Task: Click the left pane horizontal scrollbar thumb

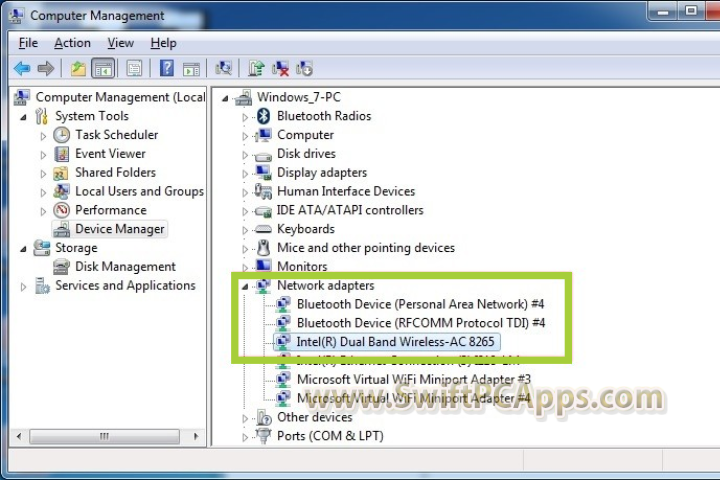Action: coord(104,436)
